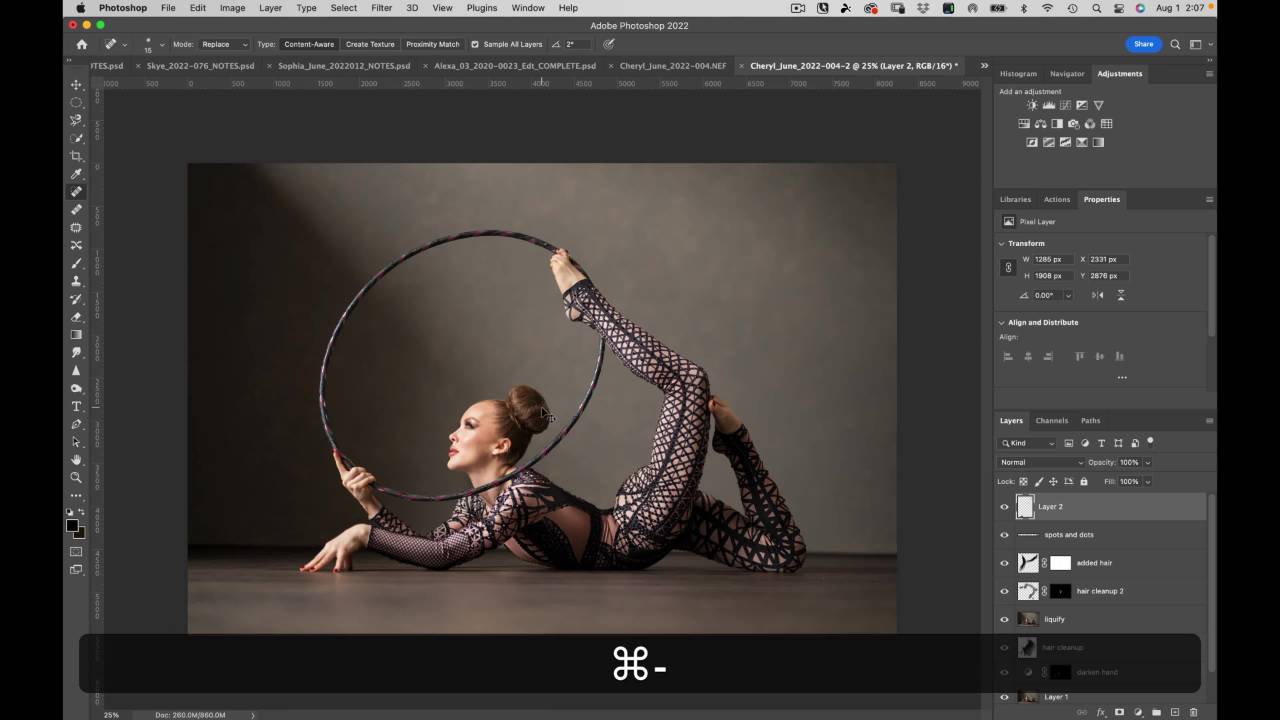The width and height of the screenshot is (1280, 720).
Task: Select the Elliptical Marquee tool
Action: pos(76,102)
